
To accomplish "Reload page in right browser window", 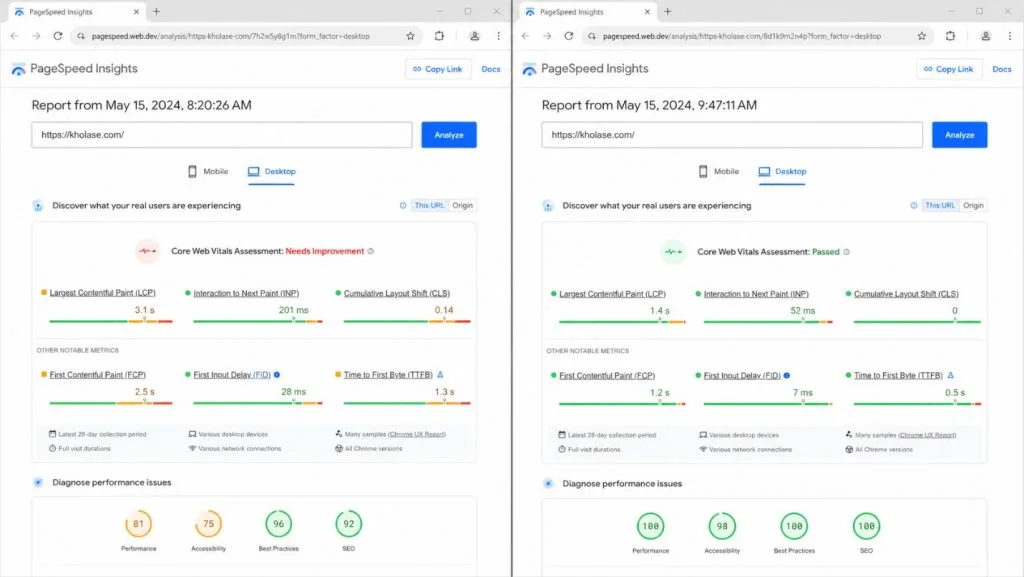I will click(x=569, y=36).
